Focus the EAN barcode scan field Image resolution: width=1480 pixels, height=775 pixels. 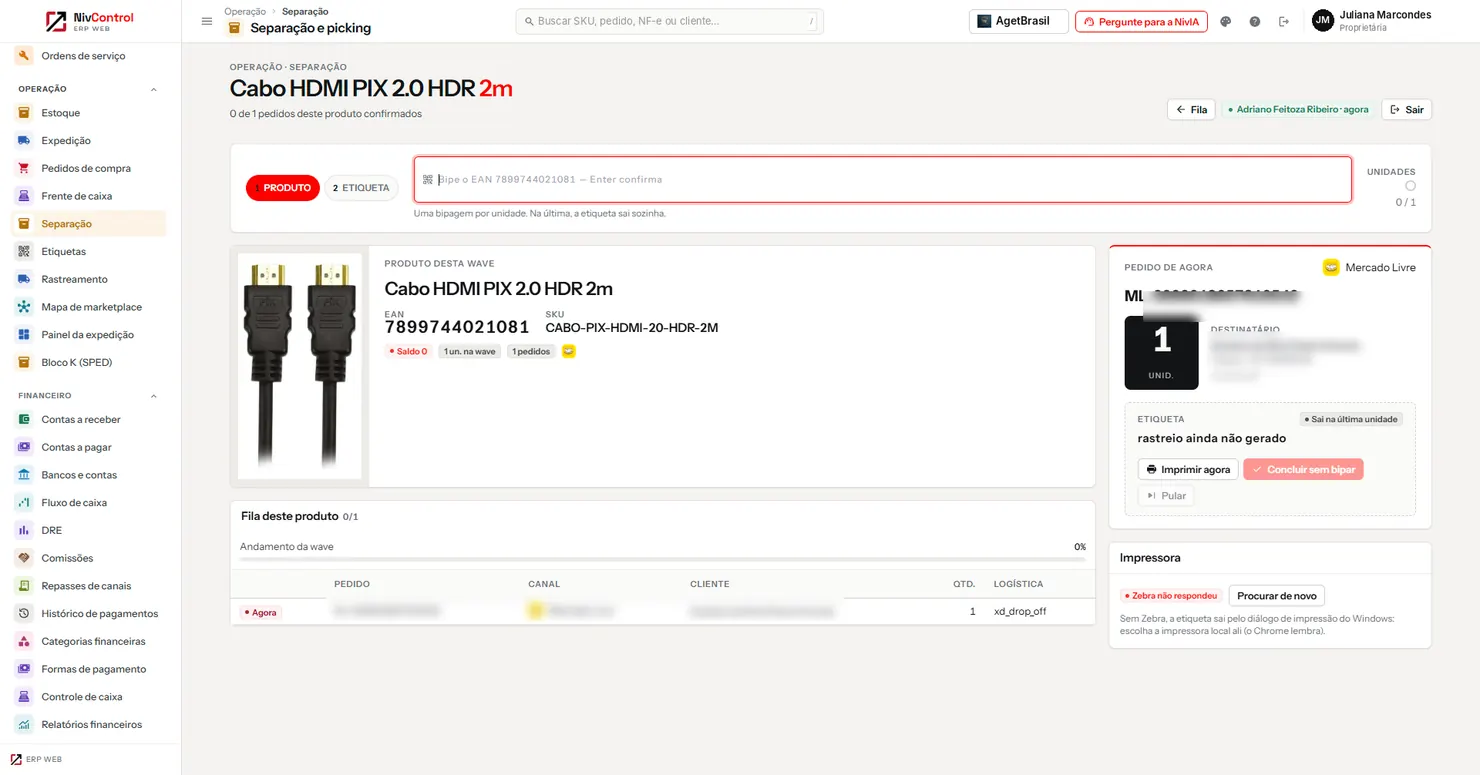883,180
